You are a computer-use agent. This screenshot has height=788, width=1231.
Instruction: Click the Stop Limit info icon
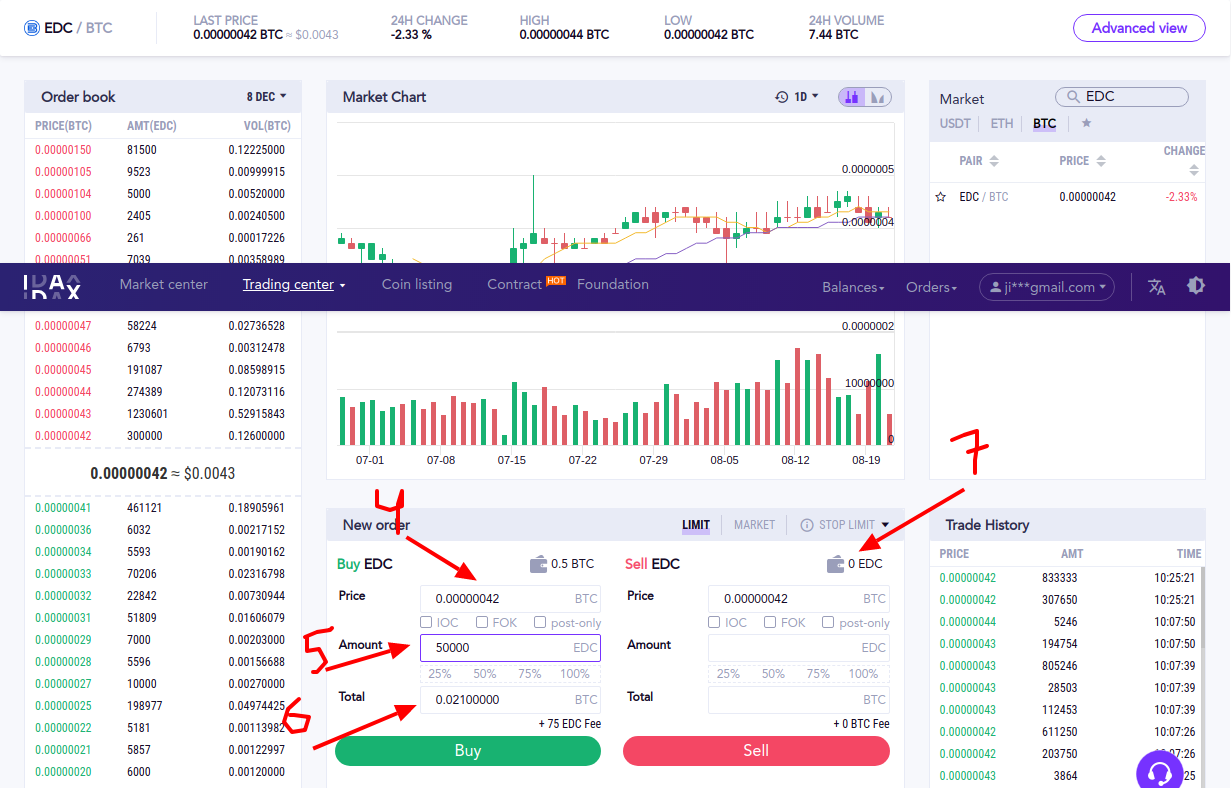coord(807,525)
